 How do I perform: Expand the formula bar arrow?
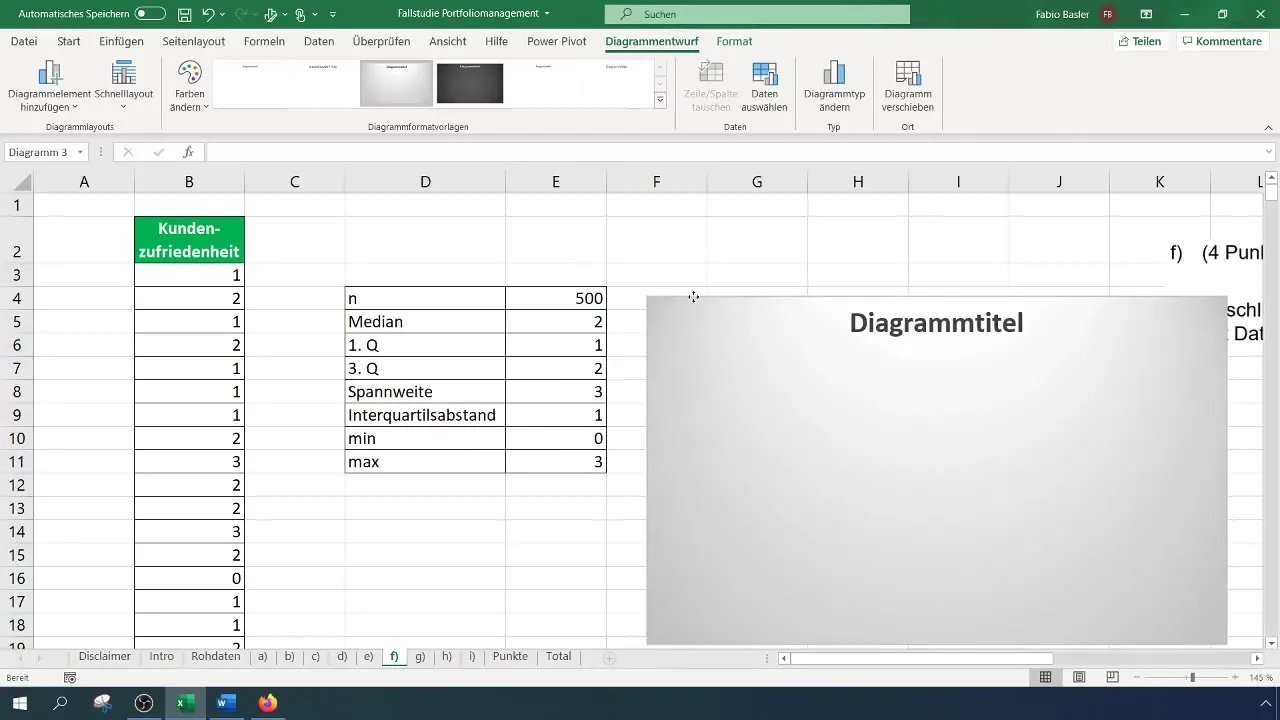tap(1269, 152)
